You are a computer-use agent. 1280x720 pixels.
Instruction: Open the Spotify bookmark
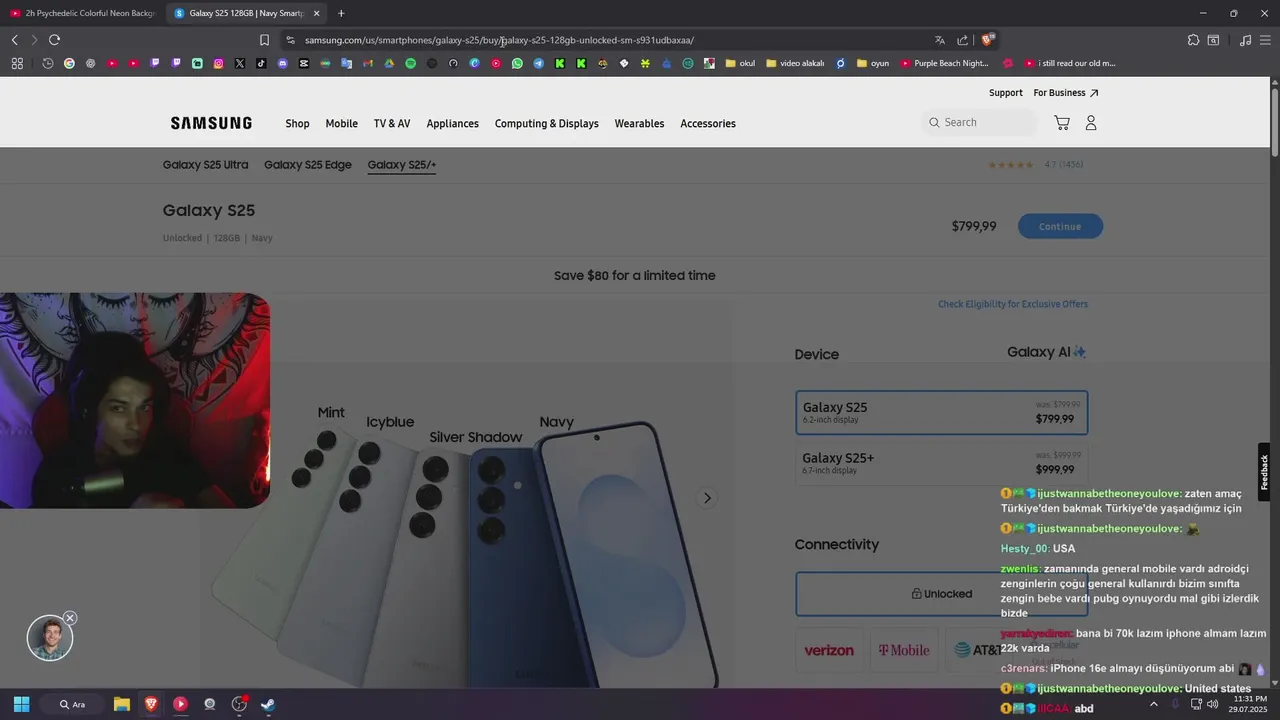410,63
